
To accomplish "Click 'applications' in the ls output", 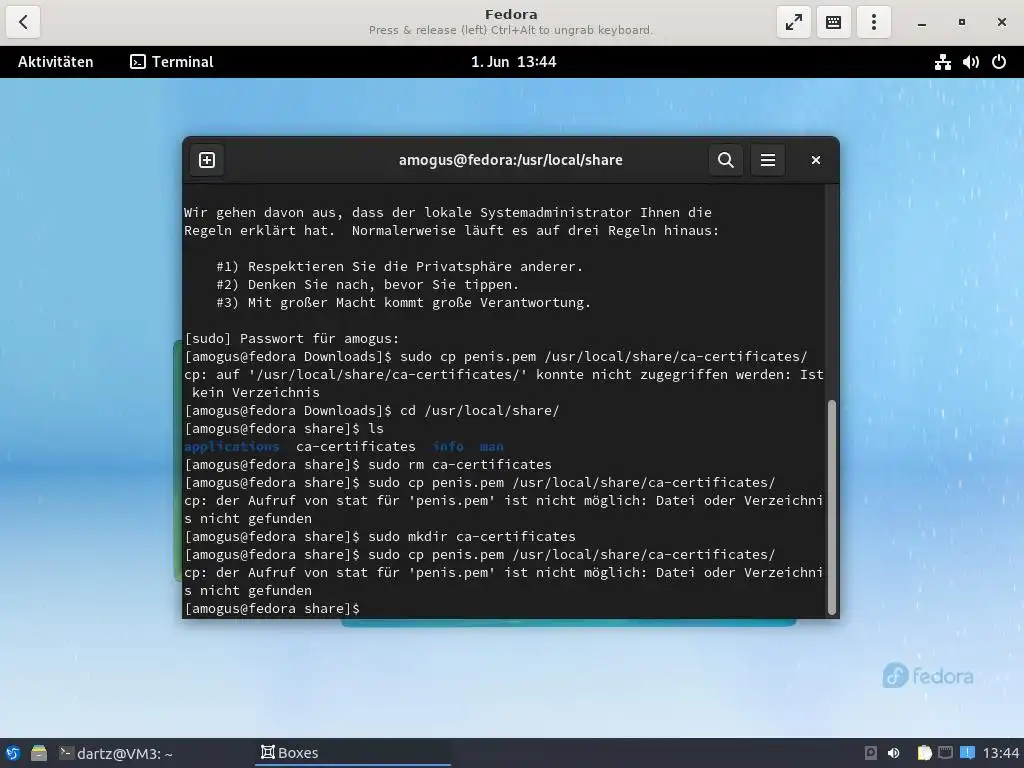I will point(232,447).
